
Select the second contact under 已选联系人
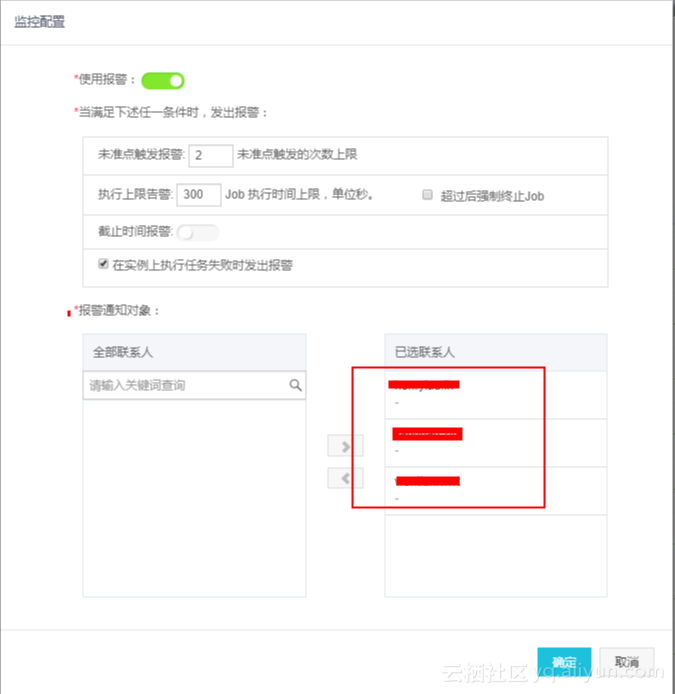496,443
